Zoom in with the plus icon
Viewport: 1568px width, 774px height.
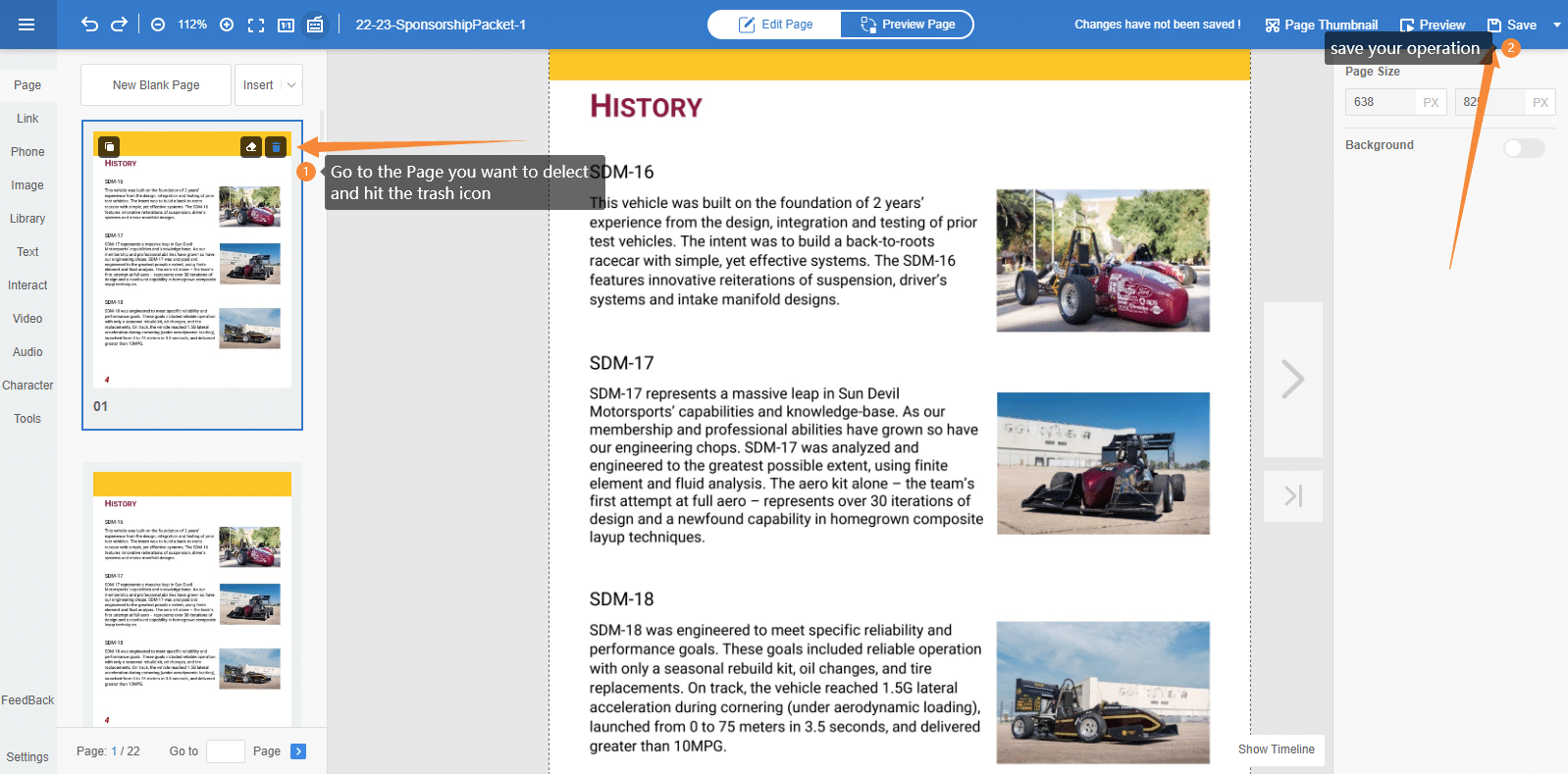[227, 25]
